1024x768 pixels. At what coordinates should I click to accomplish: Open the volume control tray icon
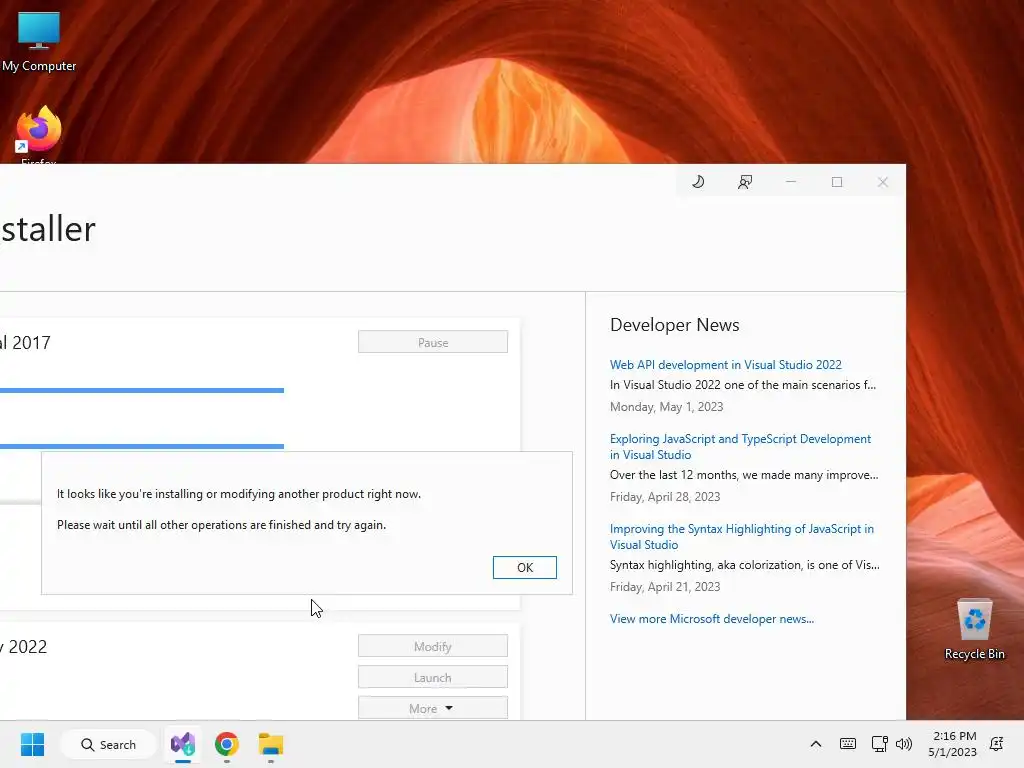tap(904, 744)
